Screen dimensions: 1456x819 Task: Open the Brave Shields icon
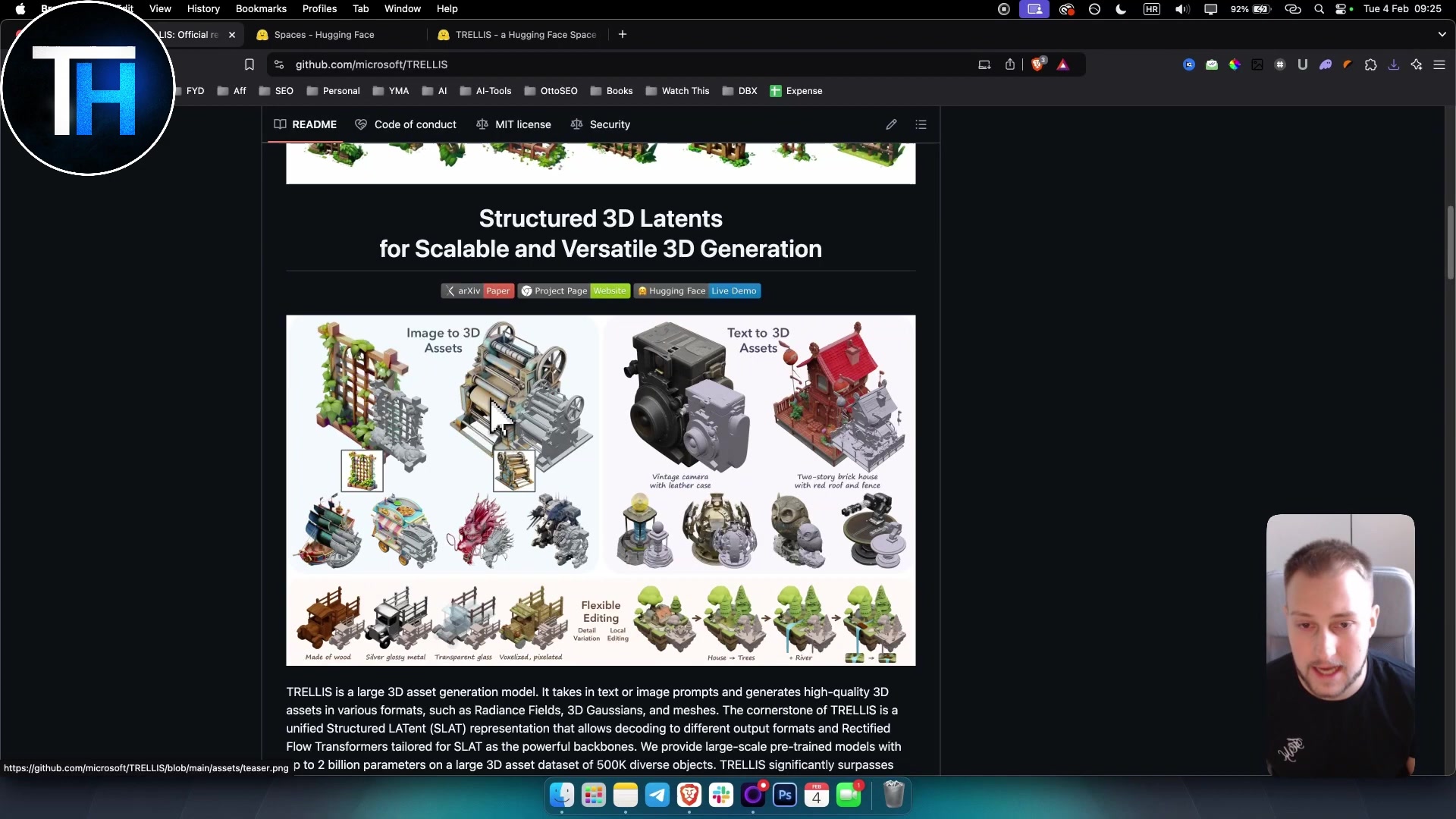click(x=1037, y=64)
